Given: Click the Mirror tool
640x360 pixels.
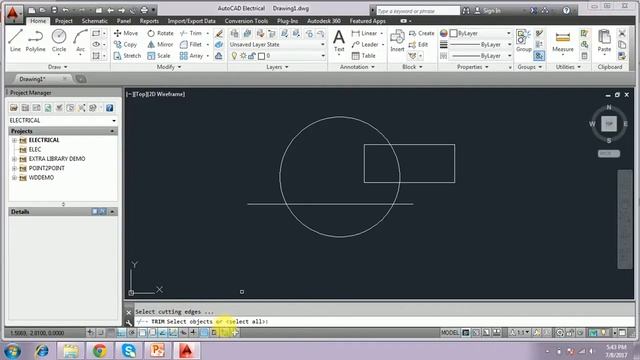Looking at the screenshot, I should tap(160, 44).
